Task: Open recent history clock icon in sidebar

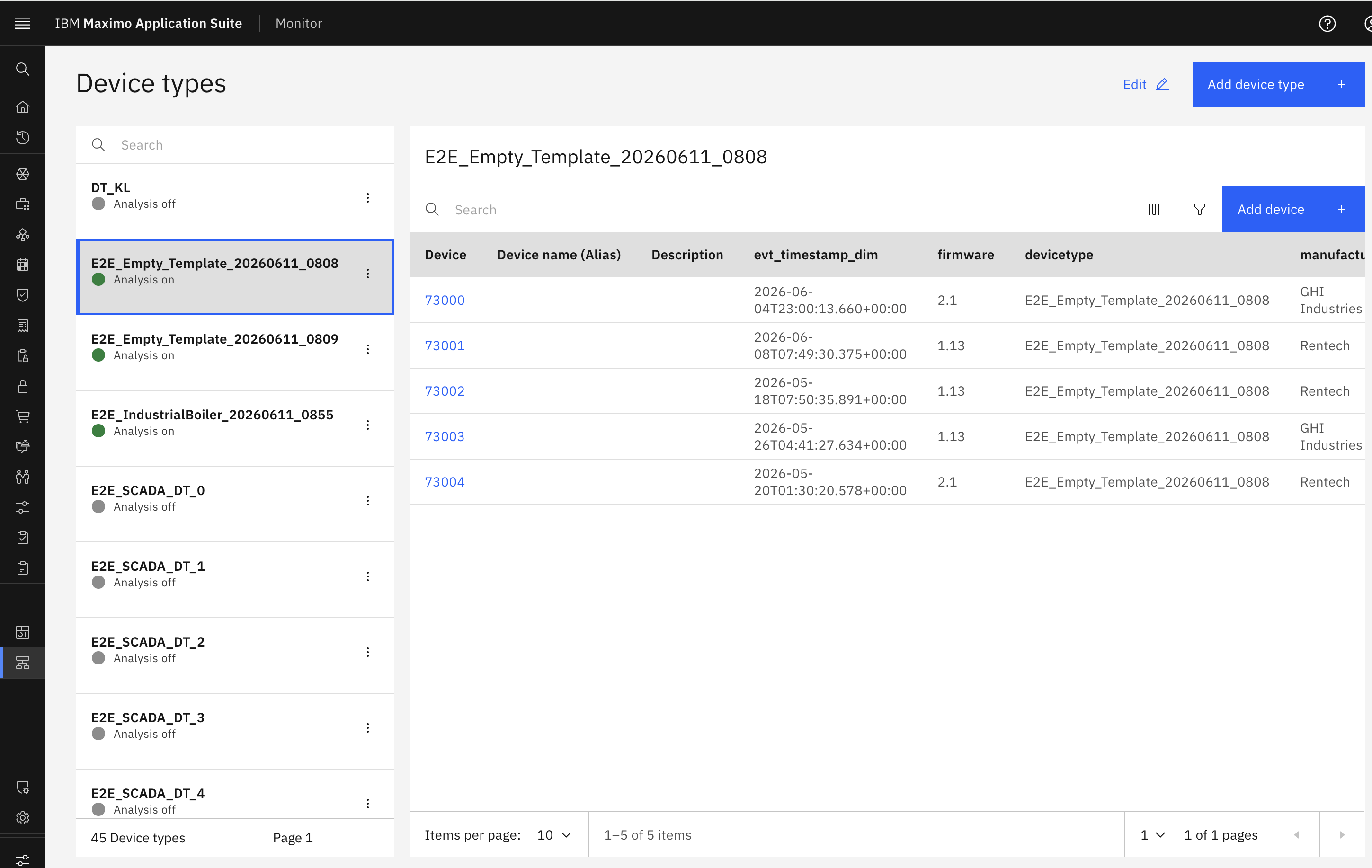Action: [x=23, y=137]
